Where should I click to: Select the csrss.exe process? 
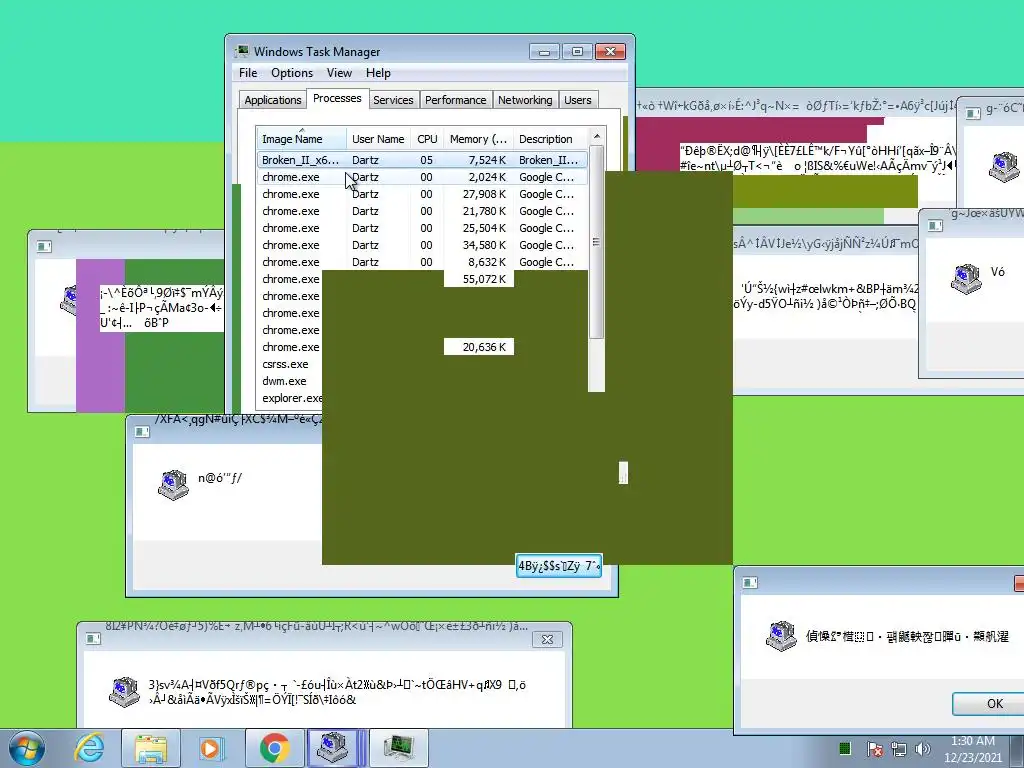point(285,364)
